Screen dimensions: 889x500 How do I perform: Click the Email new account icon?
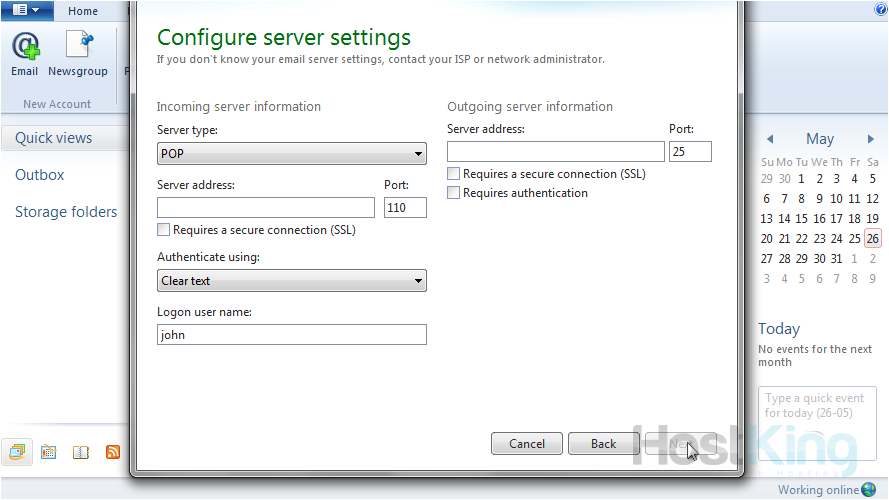(24, 53)
